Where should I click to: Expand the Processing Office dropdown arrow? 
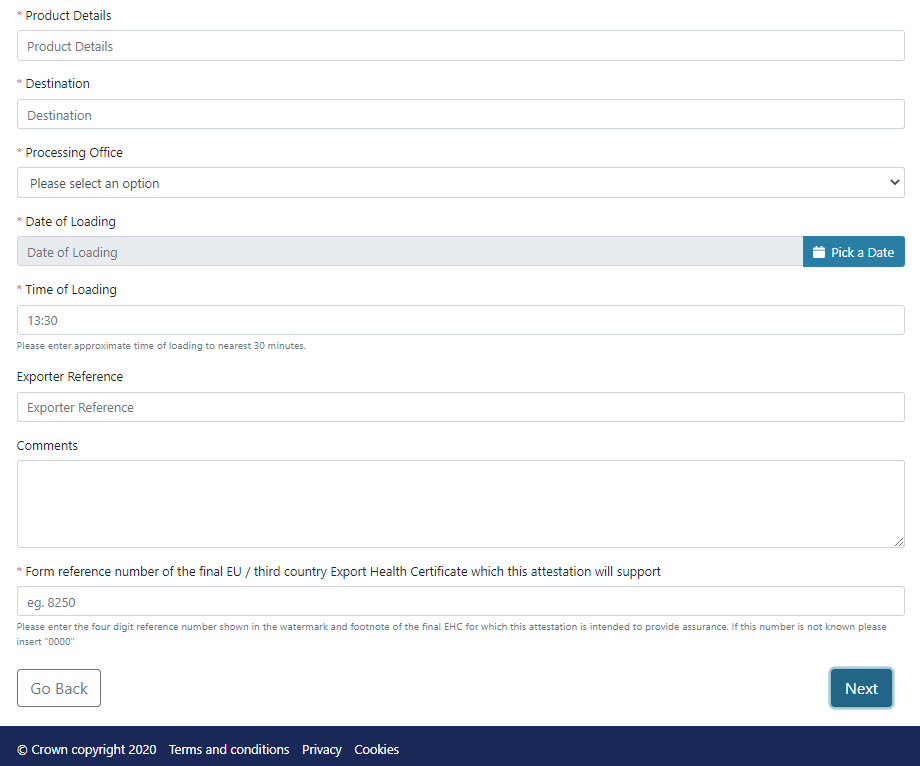(x=894, y=183)
